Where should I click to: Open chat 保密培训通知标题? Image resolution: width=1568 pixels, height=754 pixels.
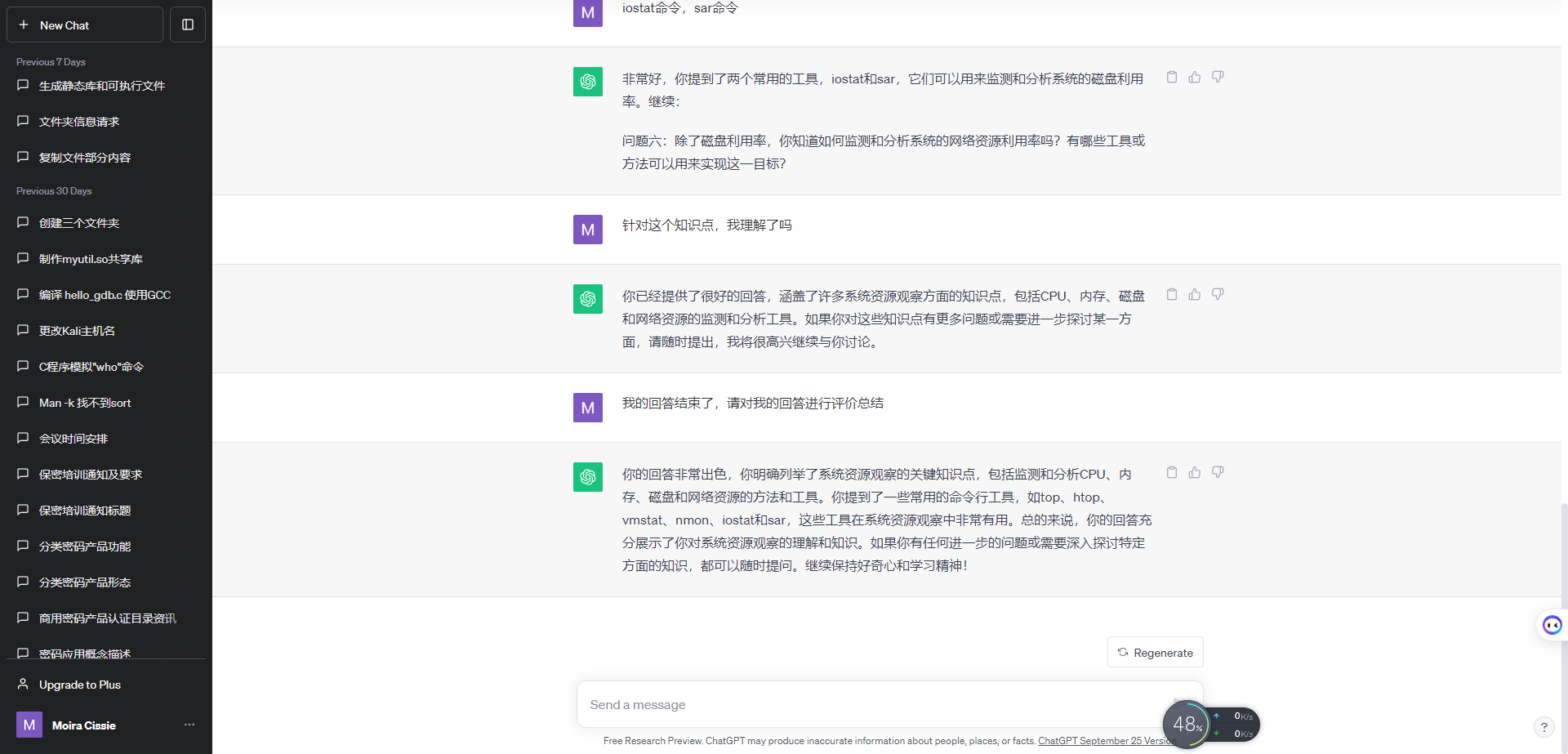point(106,511)
